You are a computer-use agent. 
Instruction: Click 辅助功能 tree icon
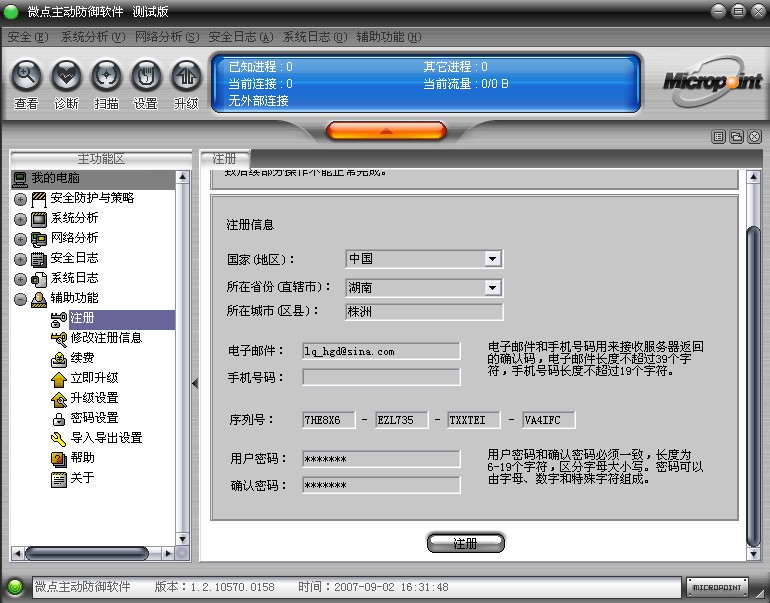pos(39,300)
